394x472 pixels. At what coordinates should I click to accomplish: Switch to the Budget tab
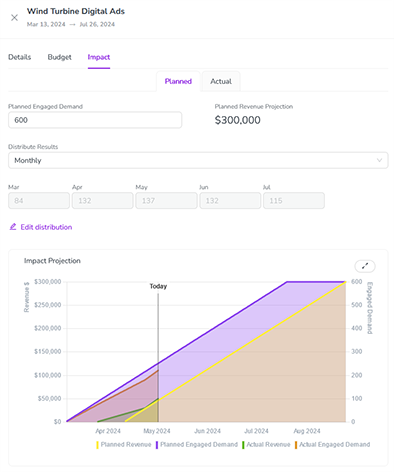point(60,57)
